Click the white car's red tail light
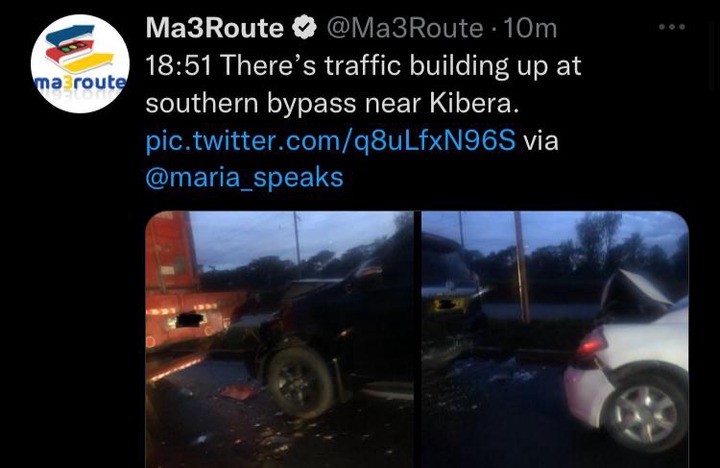This screenshot has width=720, height=468. 592,344
